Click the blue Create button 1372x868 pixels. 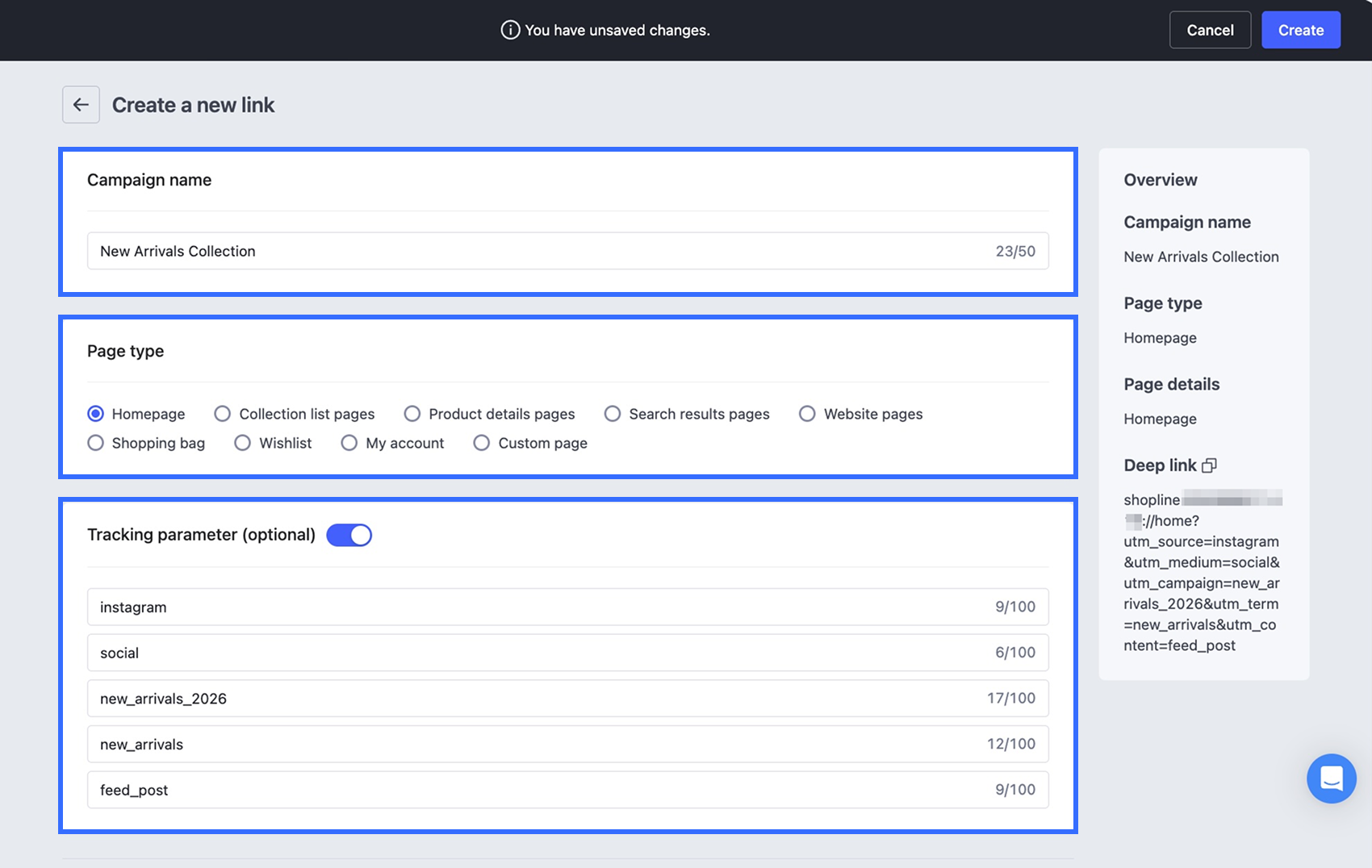pos(1301,30)
